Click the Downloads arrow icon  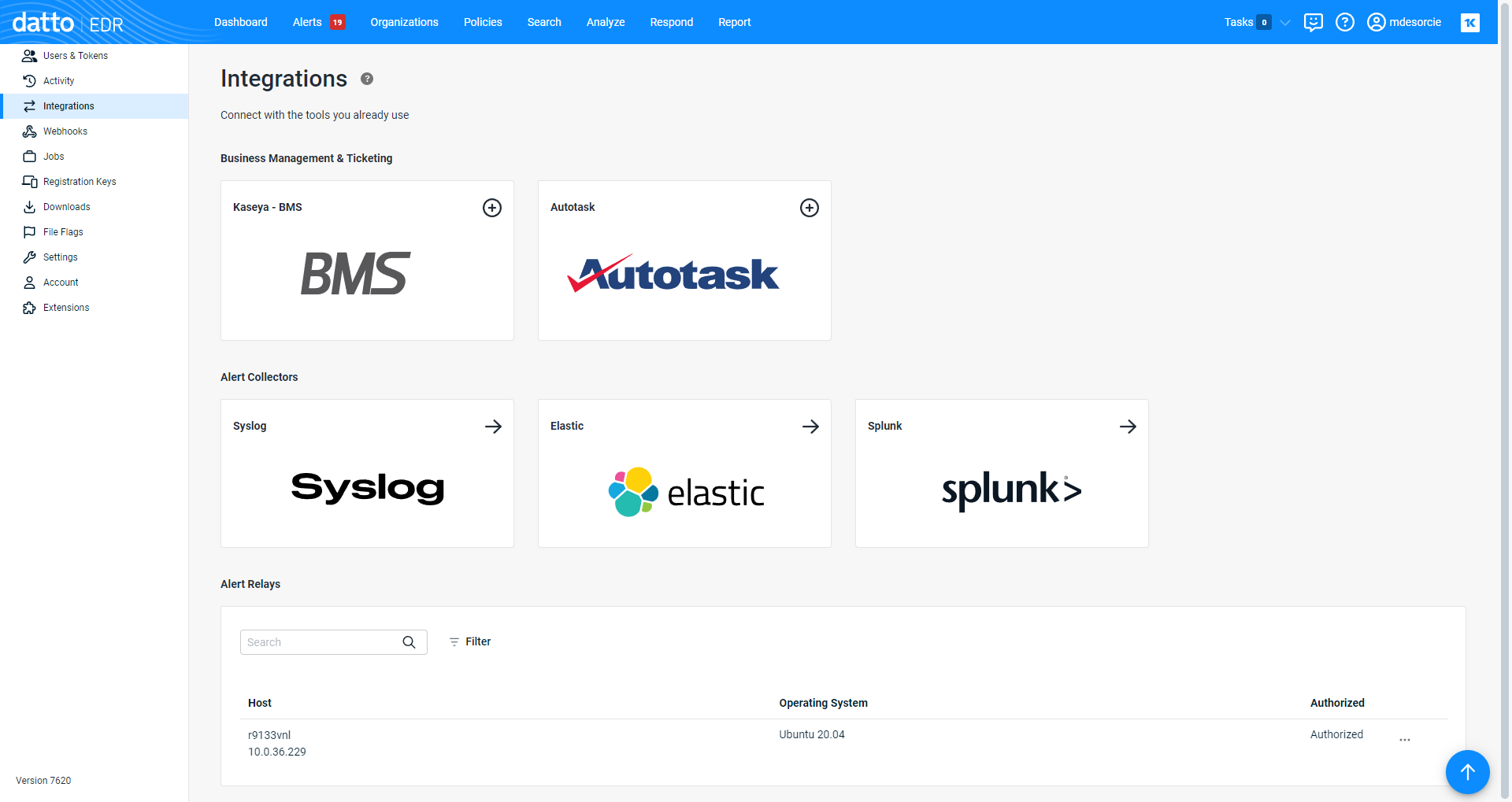[30, 207]
